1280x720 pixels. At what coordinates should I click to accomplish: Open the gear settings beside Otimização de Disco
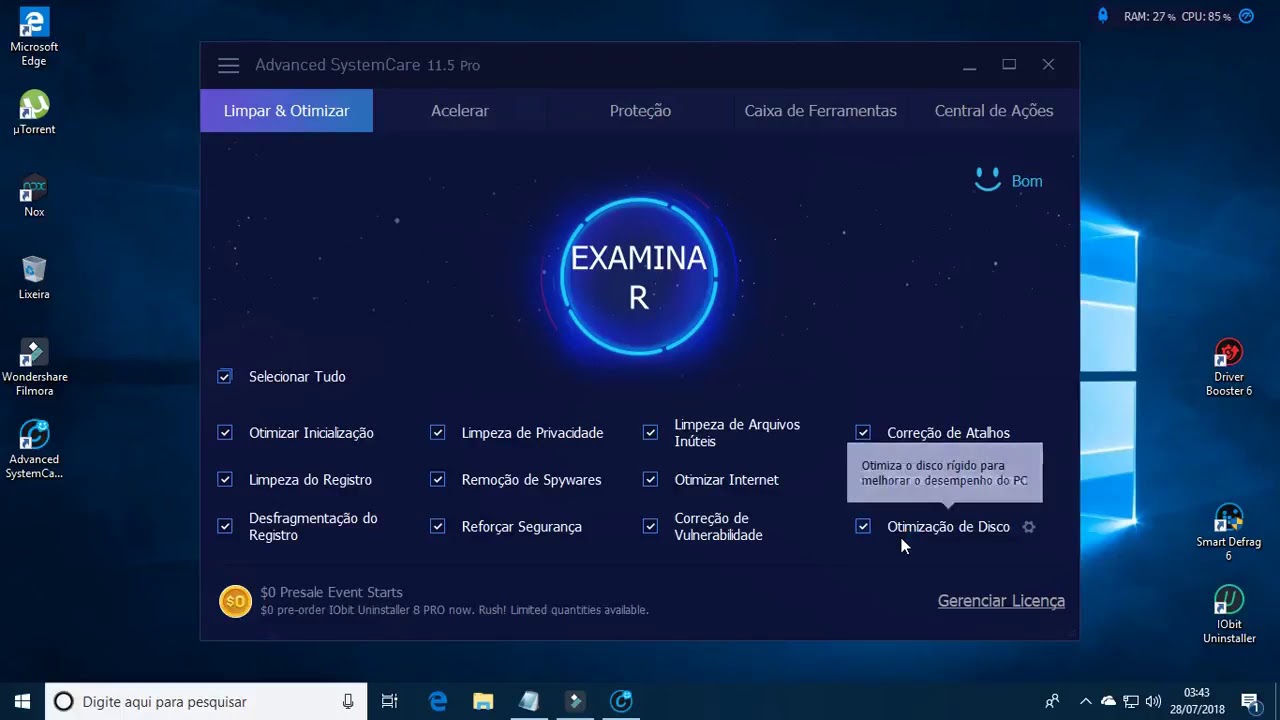coord(1028,527)
